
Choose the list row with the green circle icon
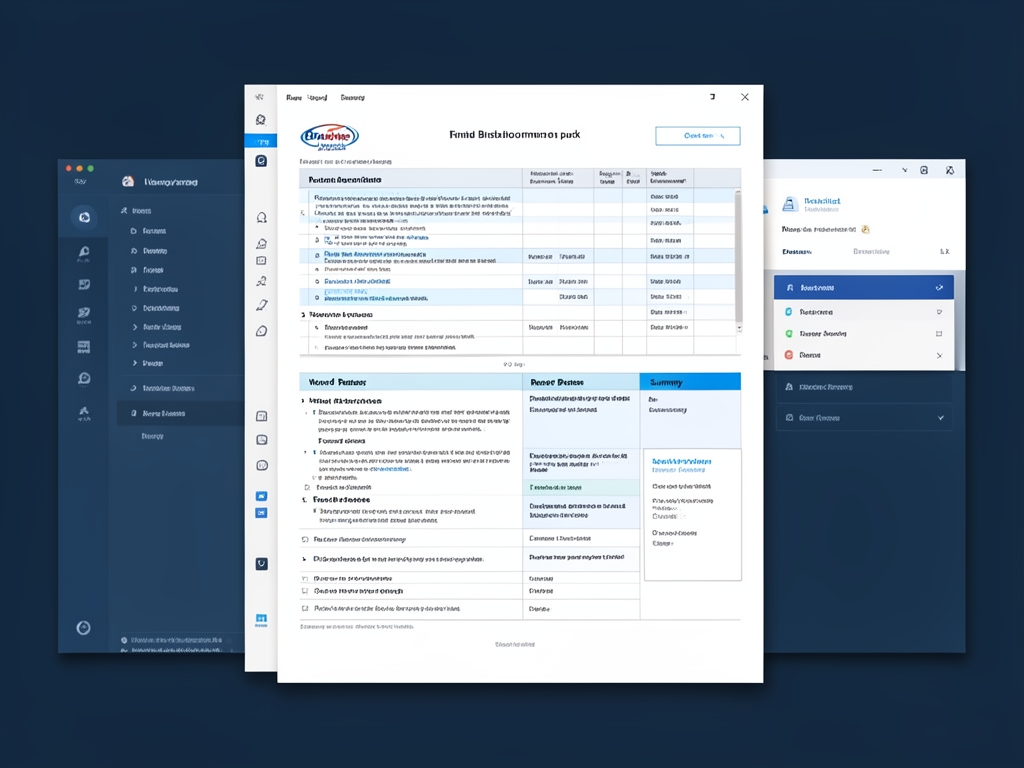click(x=863, y=334)
